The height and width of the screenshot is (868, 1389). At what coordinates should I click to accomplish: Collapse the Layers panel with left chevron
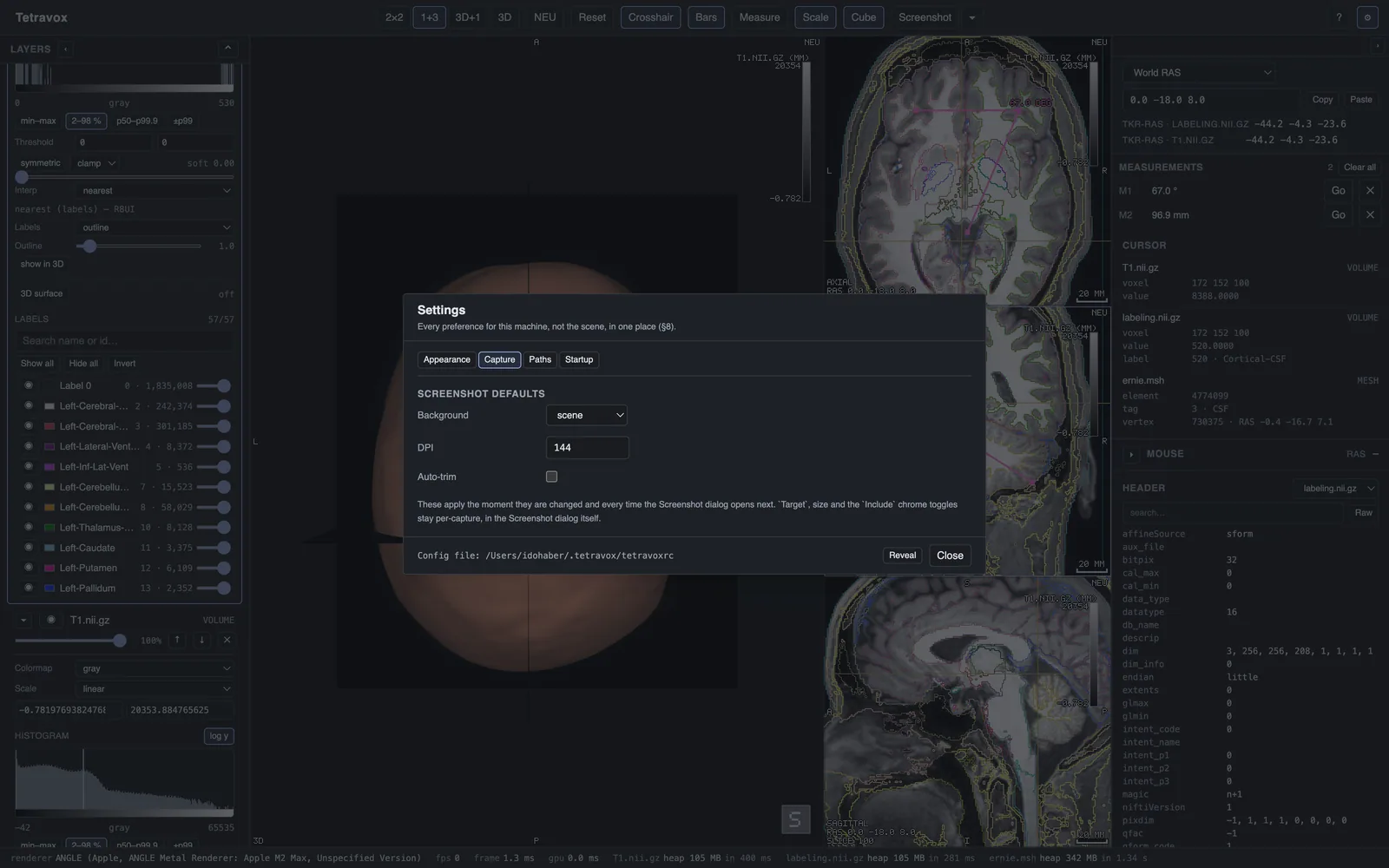point(65,49)
